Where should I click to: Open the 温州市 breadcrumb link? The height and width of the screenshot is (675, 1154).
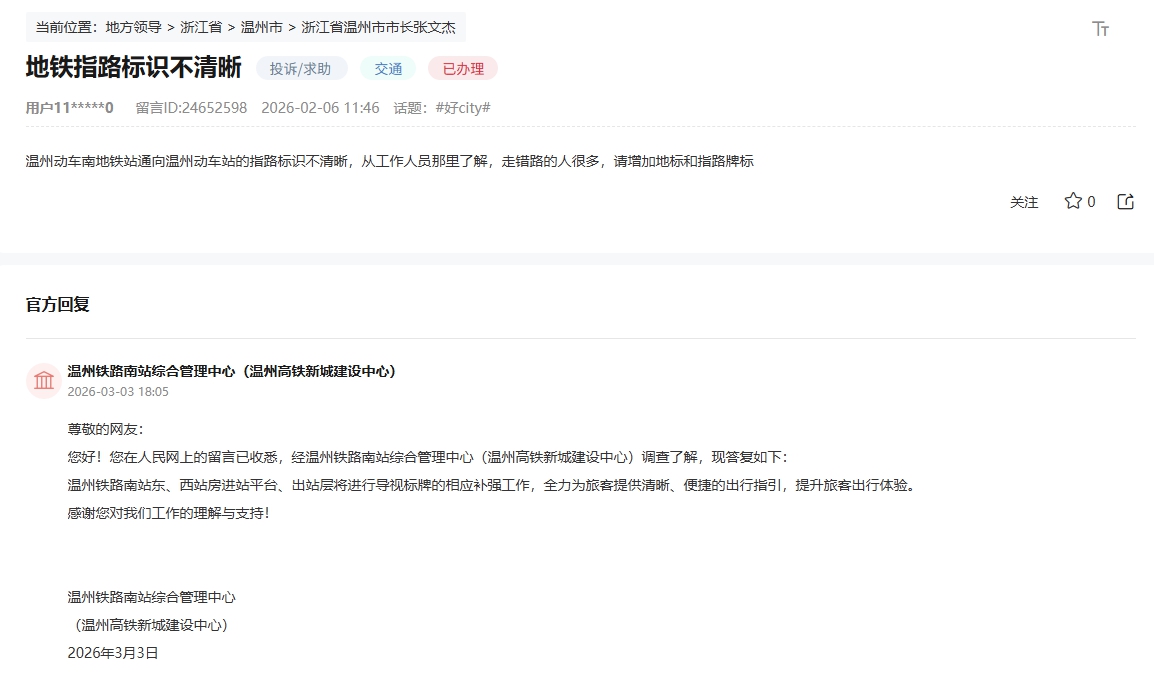pyautogui.click(x=261, y=27)
